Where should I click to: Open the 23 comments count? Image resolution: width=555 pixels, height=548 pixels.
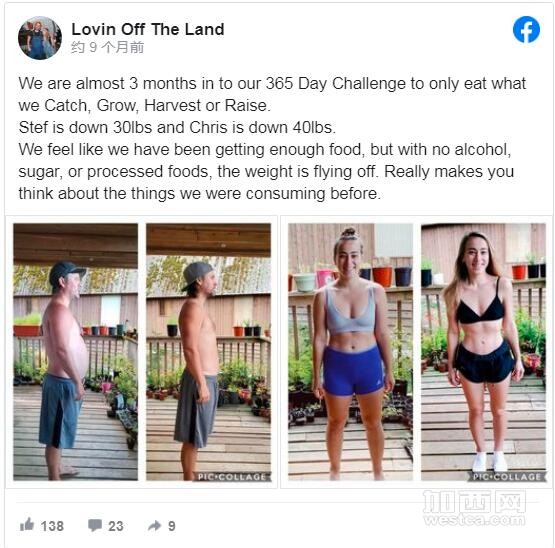(x=116, y=526)
